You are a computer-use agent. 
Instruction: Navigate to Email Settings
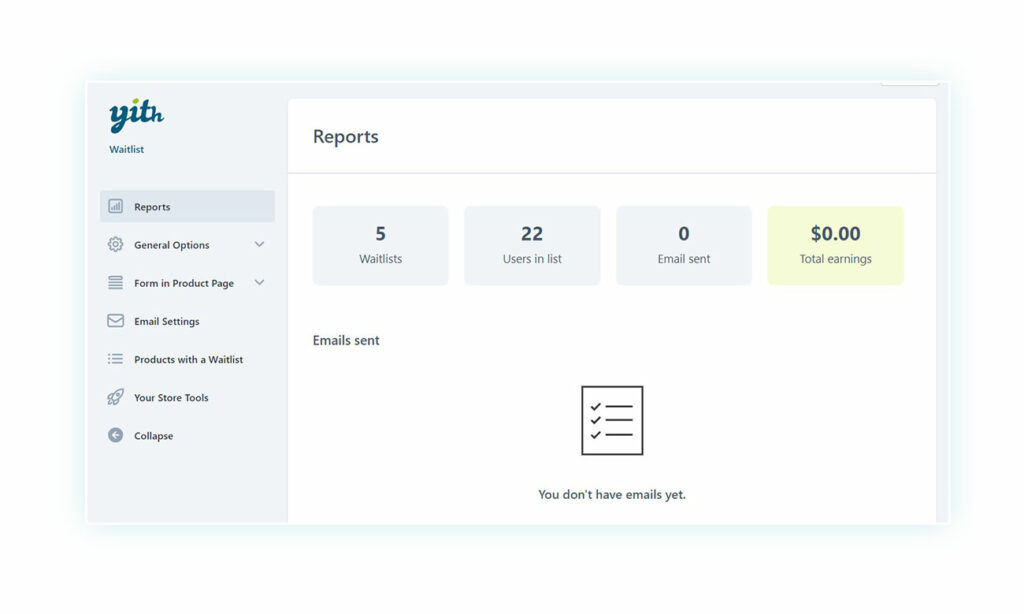click(167, 321)
